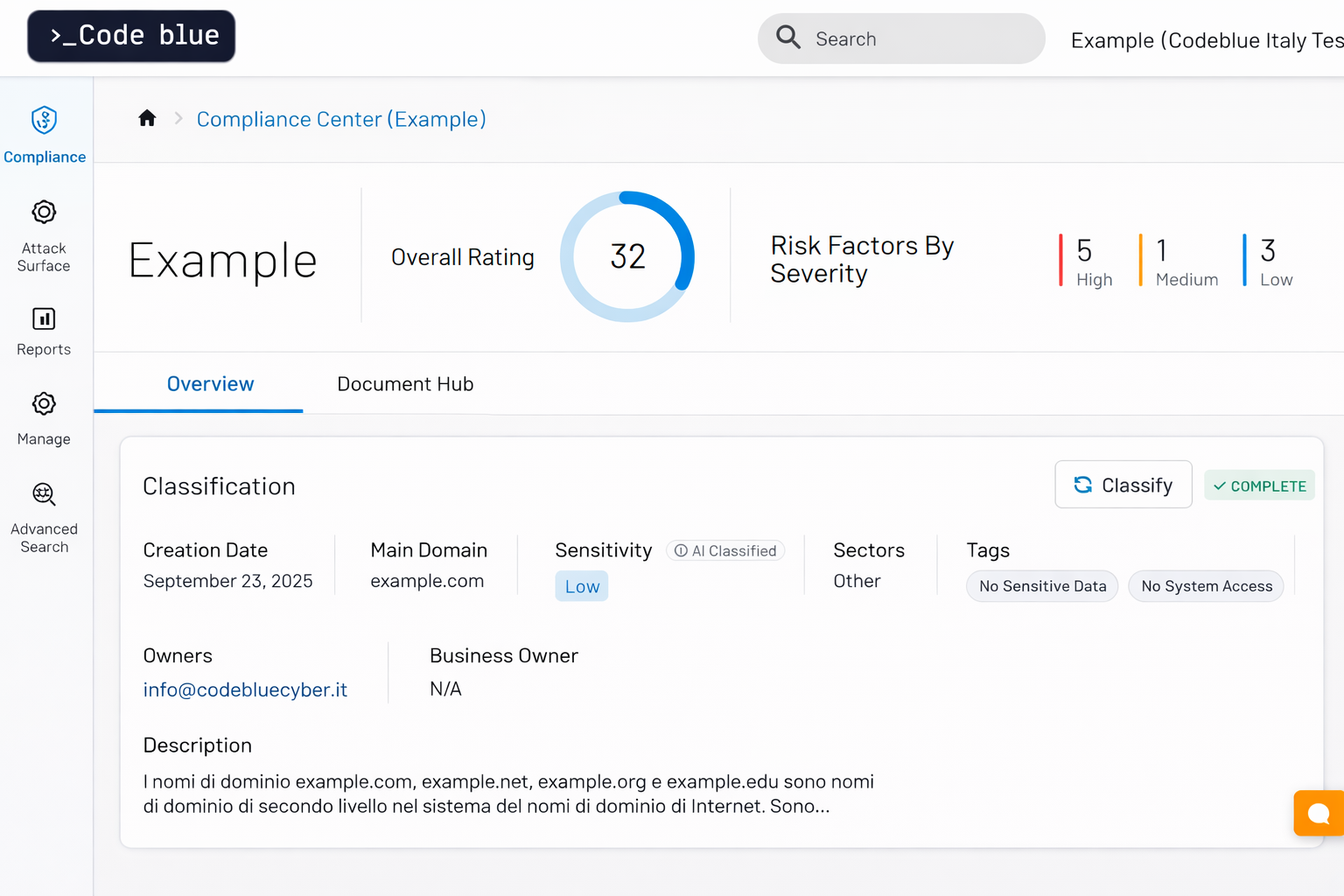The height and width of the screenshot is (896, 1344).
Task: Open the chat widget bubble
Action: click(1319, 813)
